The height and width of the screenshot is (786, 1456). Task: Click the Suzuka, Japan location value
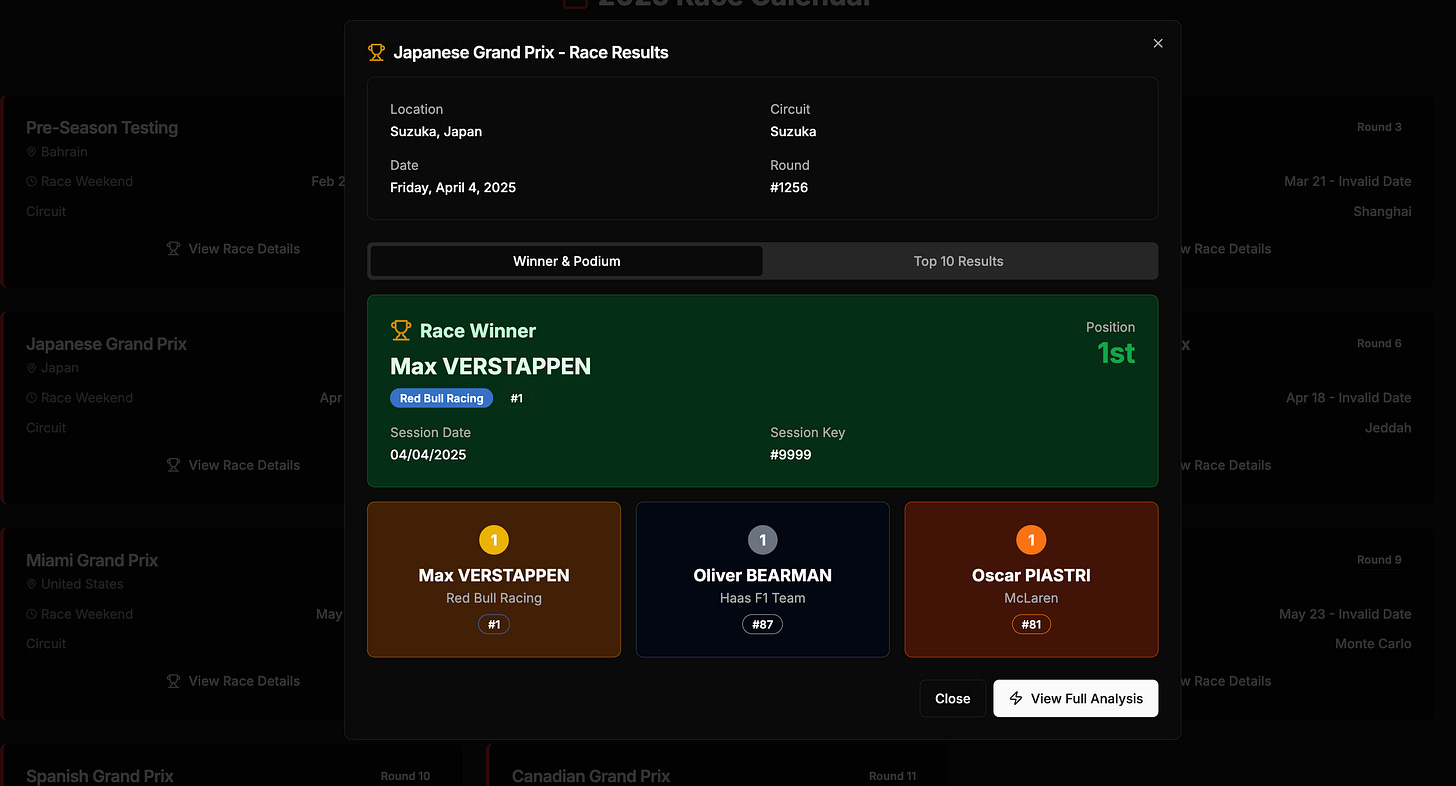(x=436, y=132)
